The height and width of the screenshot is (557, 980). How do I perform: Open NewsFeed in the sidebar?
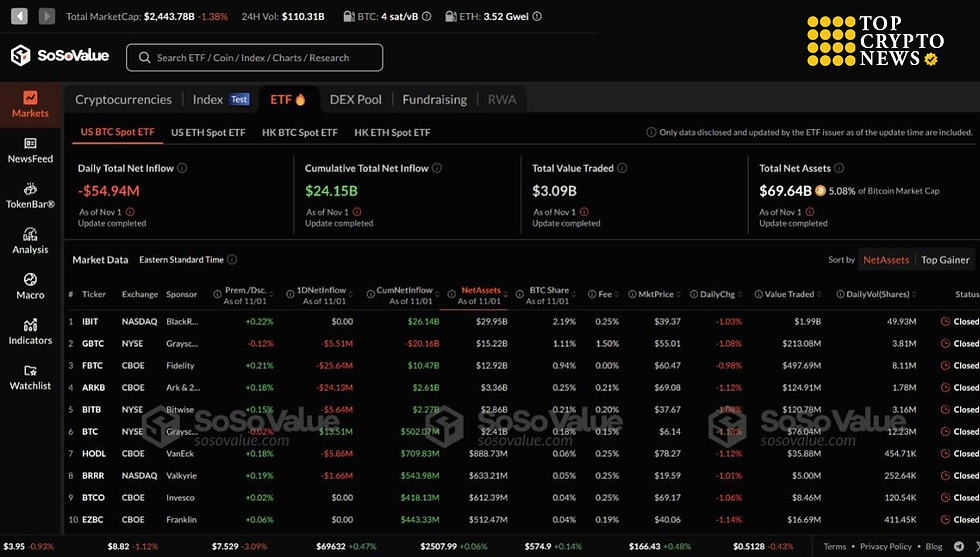pos(30,151)
